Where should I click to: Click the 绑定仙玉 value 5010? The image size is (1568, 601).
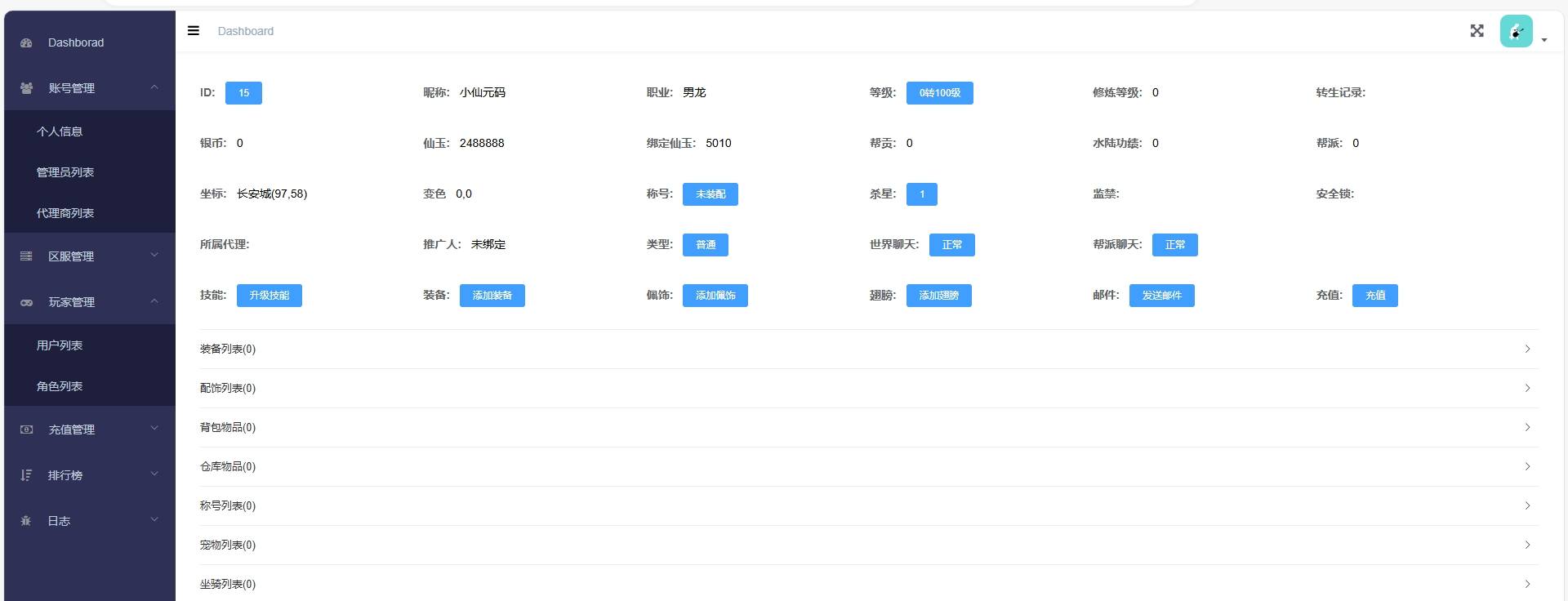coord(719,144)
